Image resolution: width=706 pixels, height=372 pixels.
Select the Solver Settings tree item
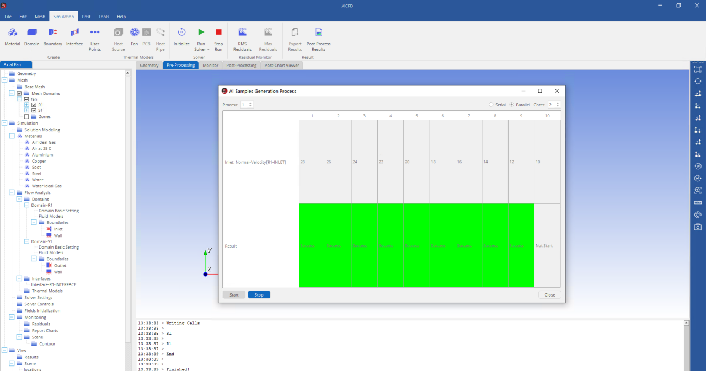pyautogui.click(x=38, y=298)
